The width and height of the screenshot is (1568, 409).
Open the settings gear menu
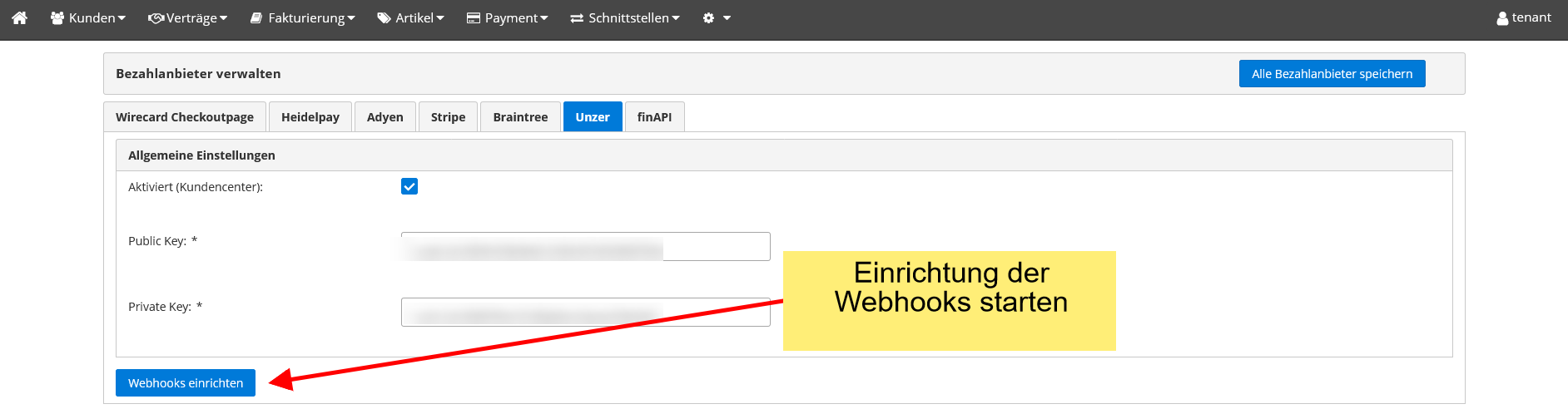(716, 17)
